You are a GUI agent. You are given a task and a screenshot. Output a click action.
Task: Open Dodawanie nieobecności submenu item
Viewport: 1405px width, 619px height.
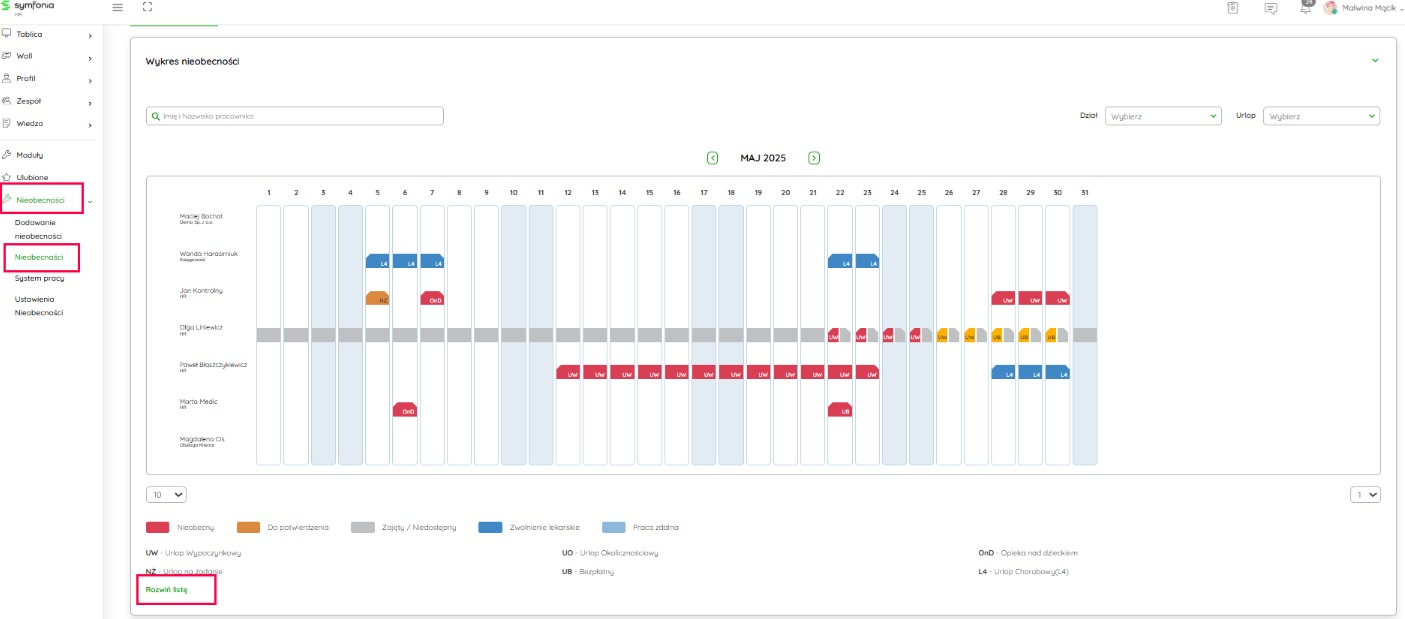coord(38,229)
